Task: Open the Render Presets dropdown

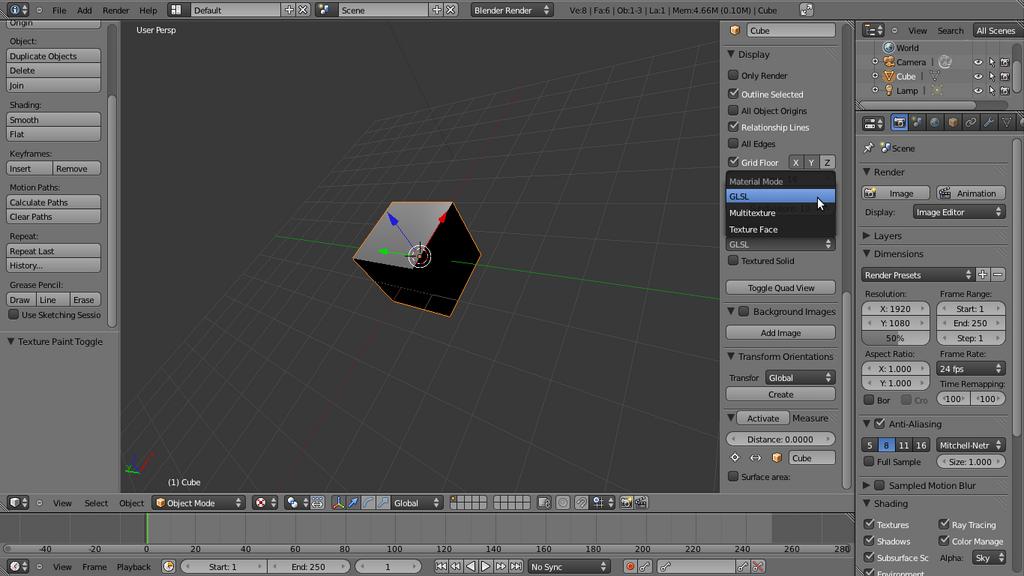Action: pyautogui.click(x=918, y=275)
